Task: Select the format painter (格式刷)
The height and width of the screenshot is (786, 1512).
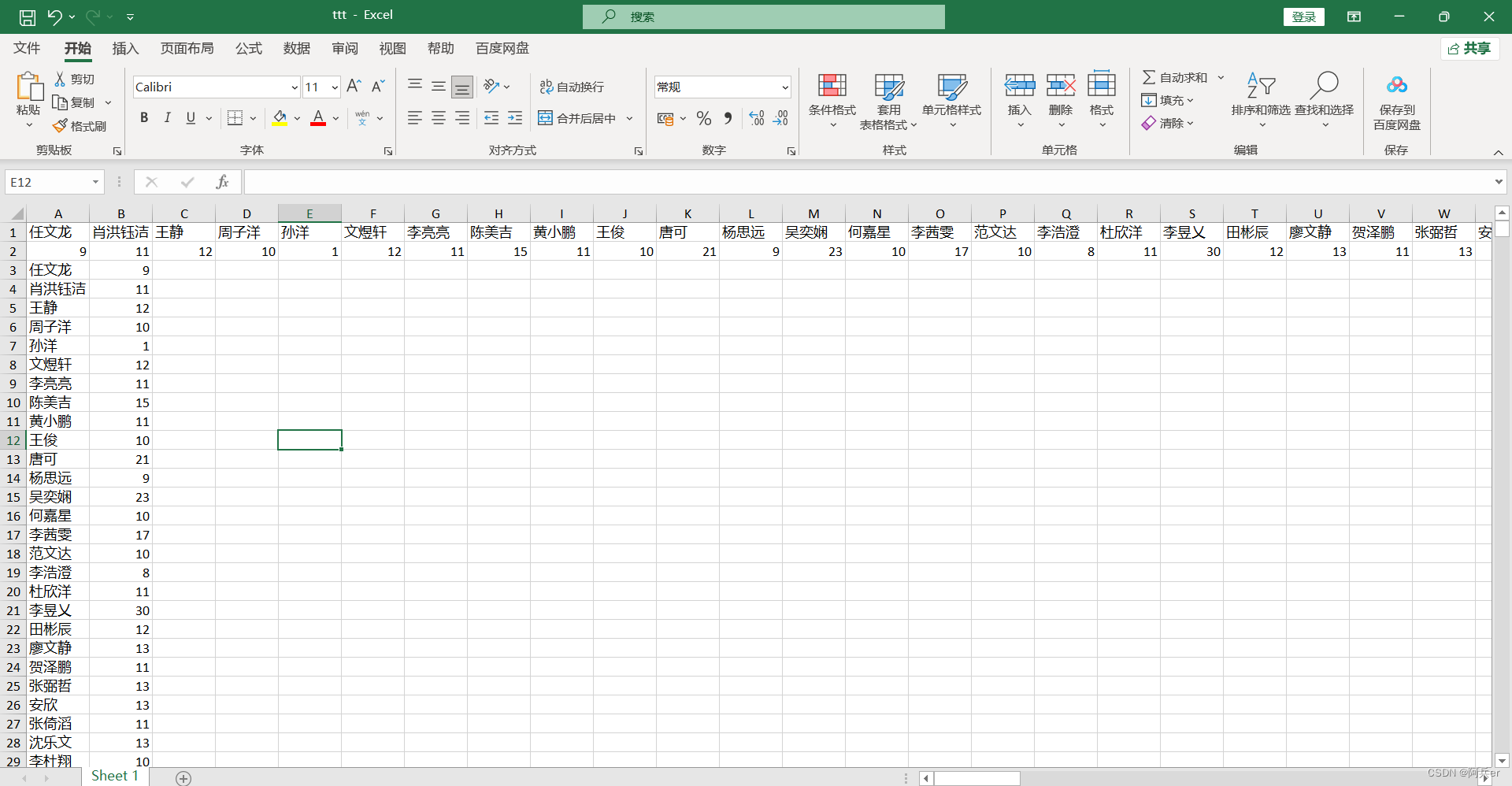Action: point(79,126)
